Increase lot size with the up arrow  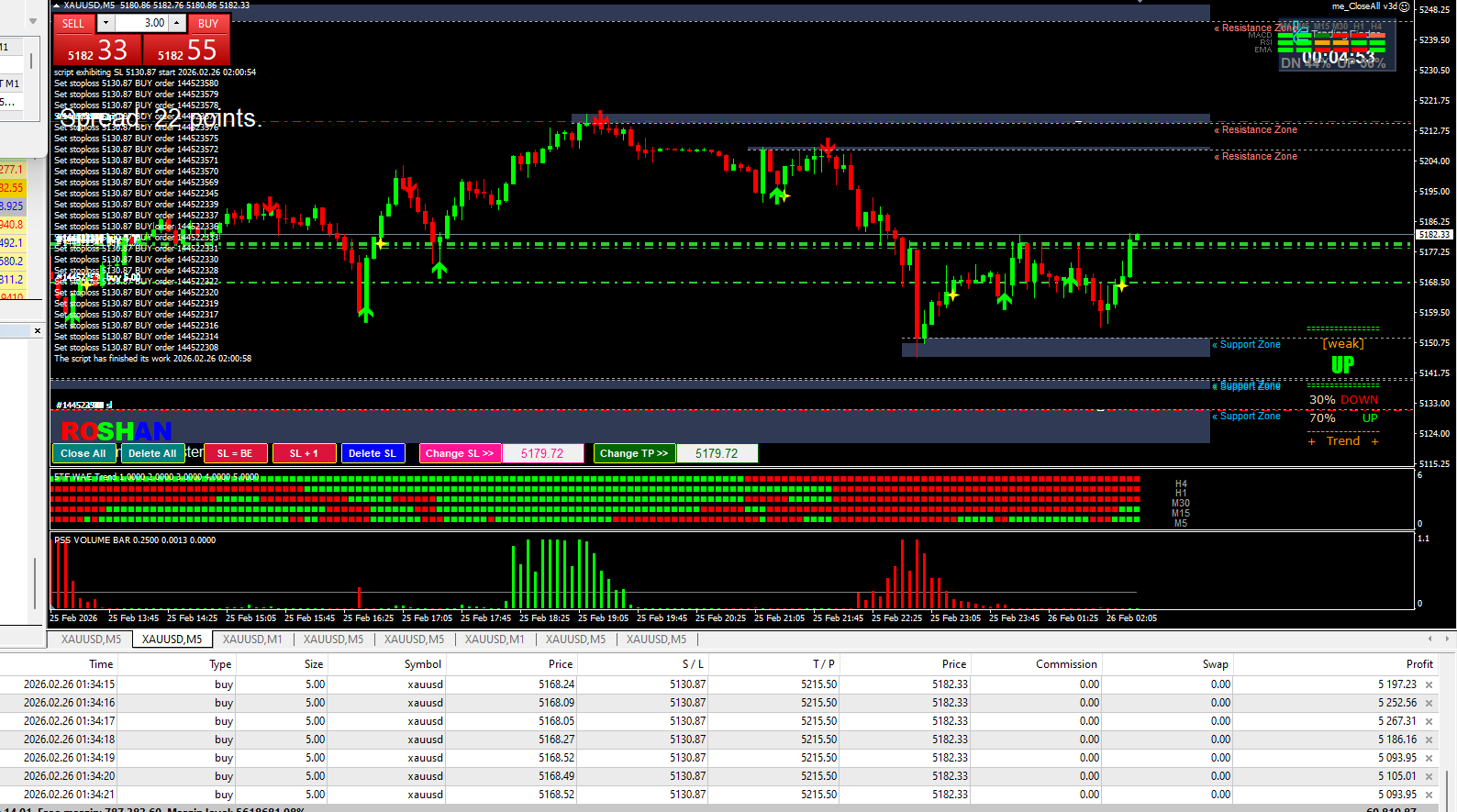tap(176, 23)
